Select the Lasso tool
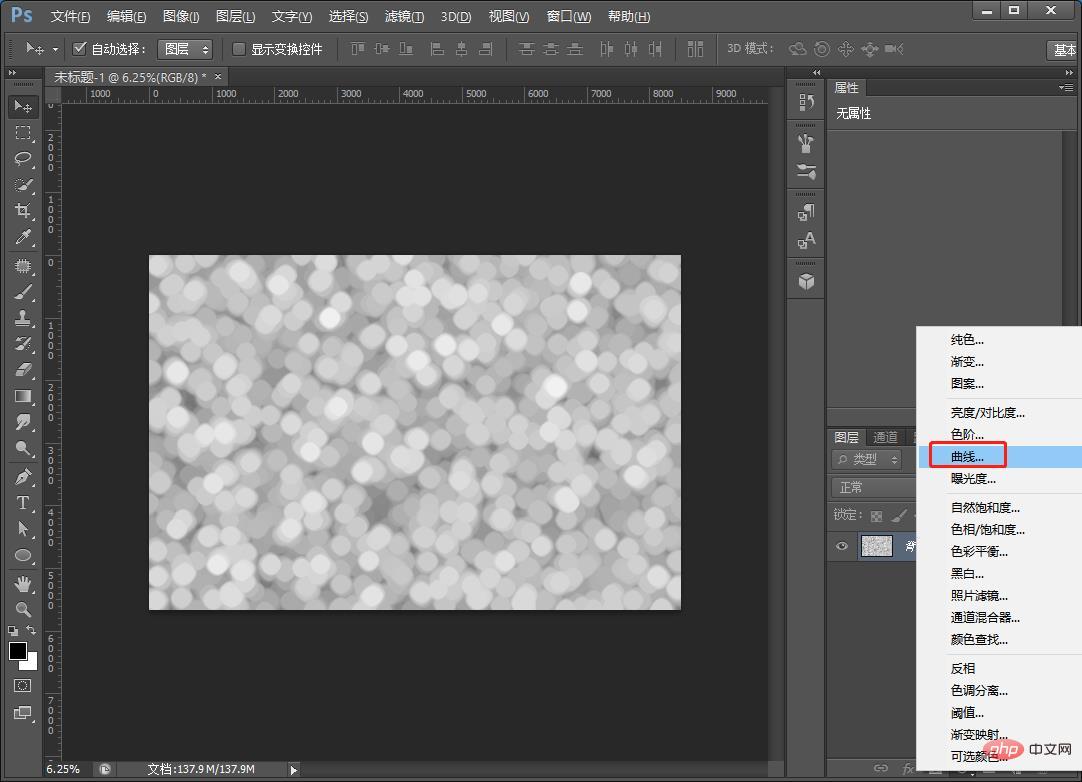The image size is (1082, 782). coord(23,159)
